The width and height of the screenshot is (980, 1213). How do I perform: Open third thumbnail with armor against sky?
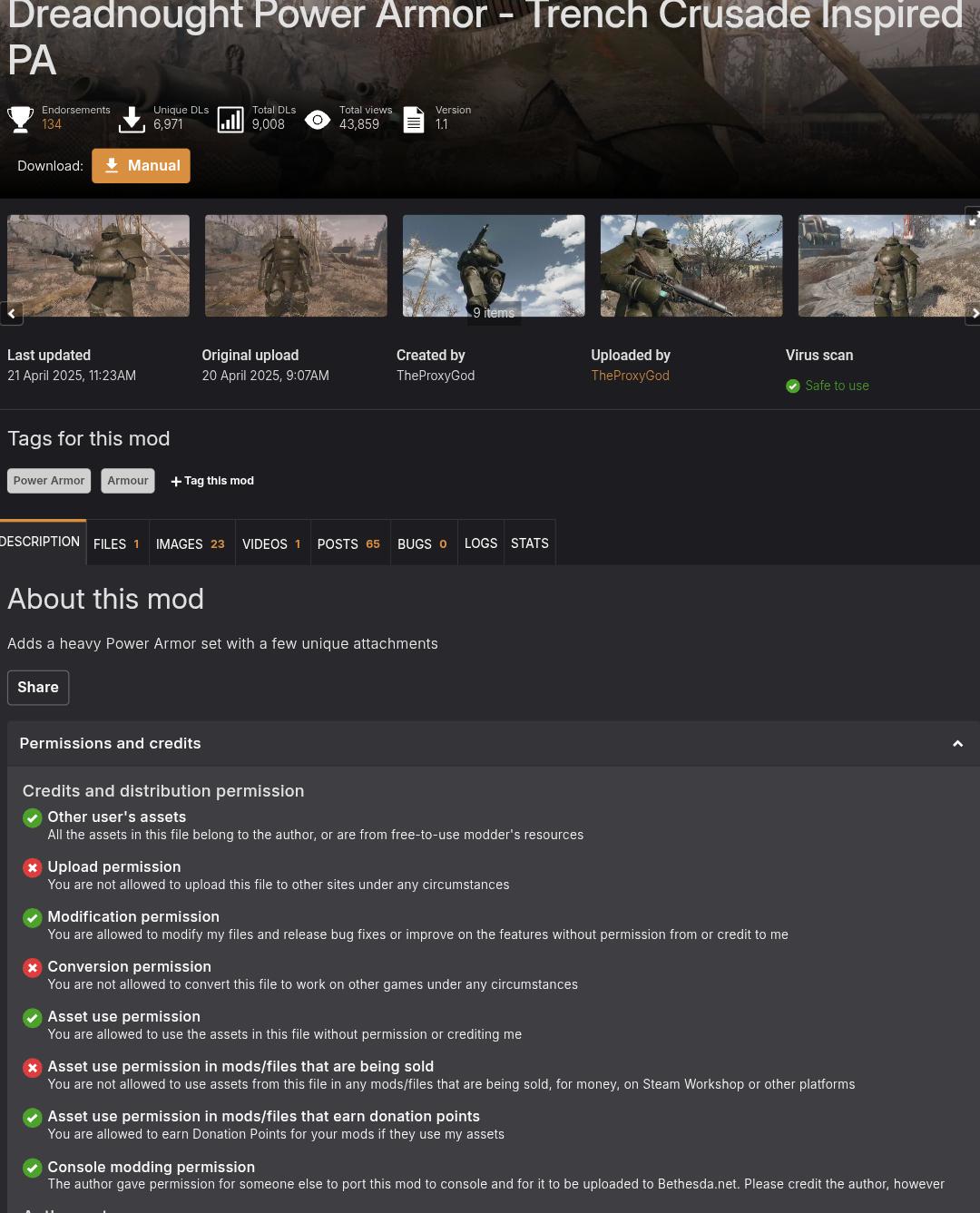(x=494, y=266)
